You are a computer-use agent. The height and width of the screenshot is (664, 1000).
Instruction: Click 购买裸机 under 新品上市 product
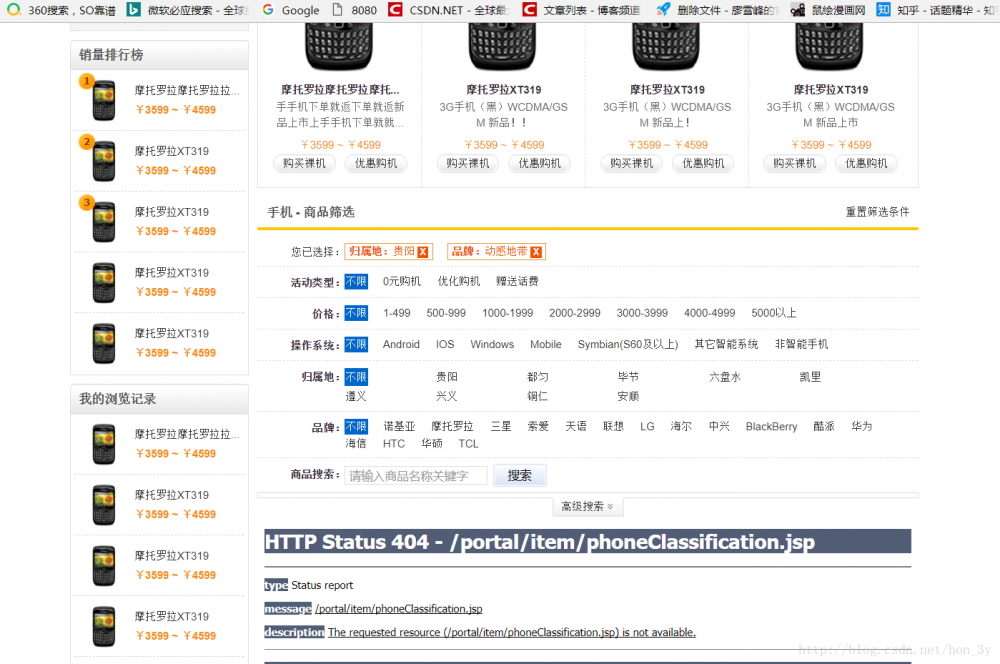794,164
